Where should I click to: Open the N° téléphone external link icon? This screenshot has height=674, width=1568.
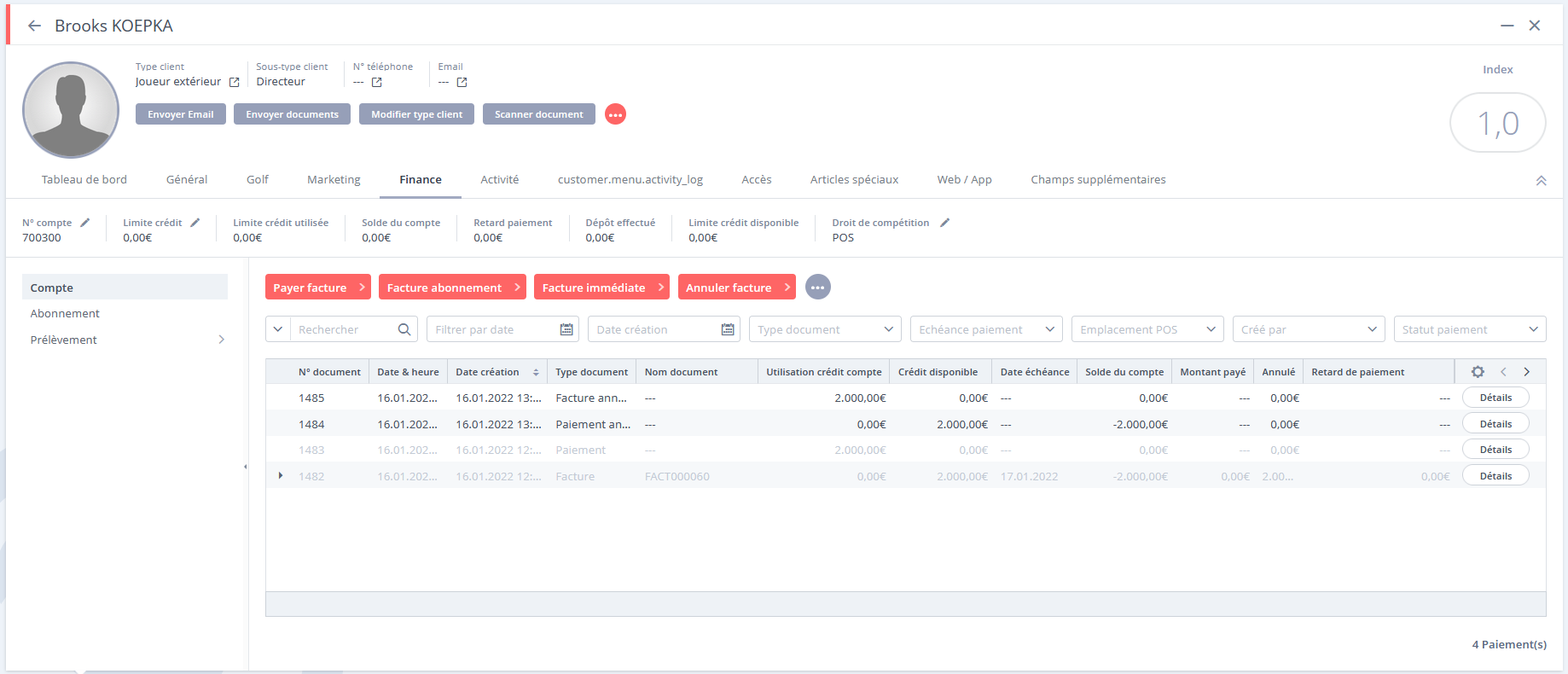tap(376, 82)
